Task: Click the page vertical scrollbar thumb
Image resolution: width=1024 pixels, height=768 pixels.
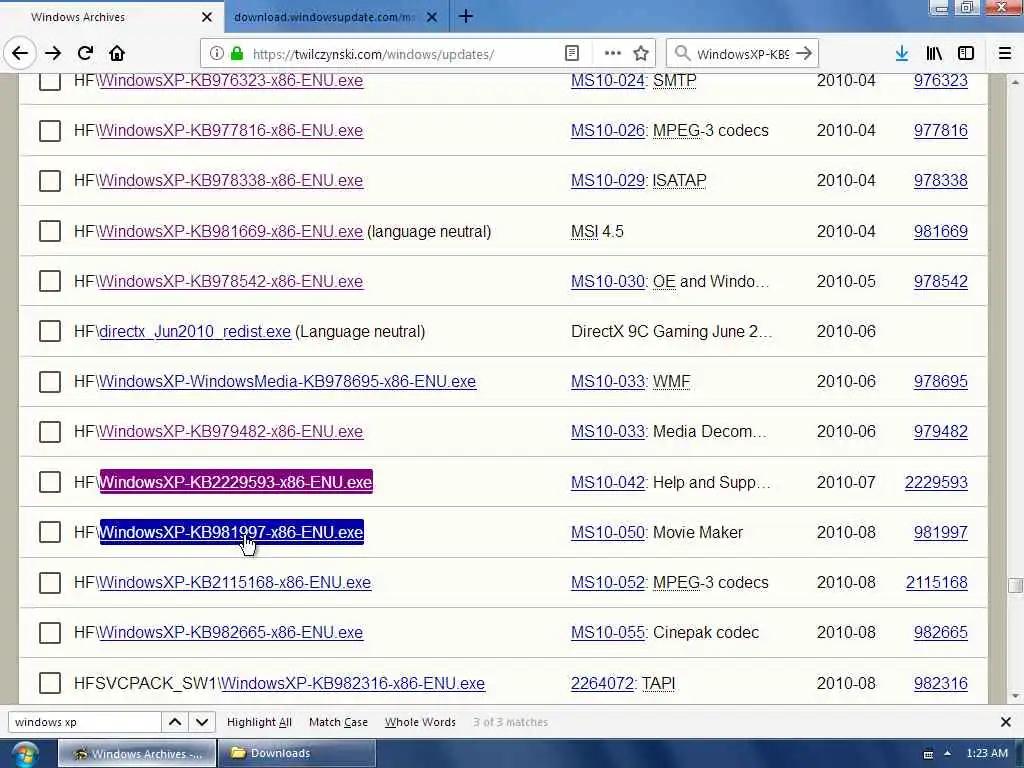Action: [1015, 585]
